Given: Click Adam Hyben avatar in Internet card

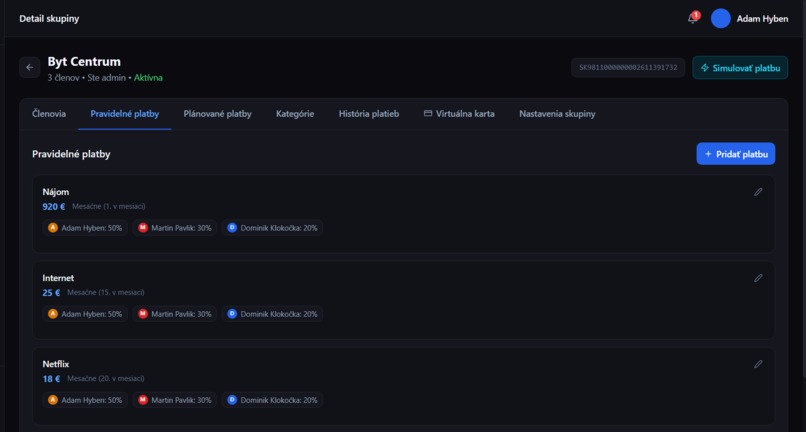Looking at the screenshot, I should [x=52, y=314].
